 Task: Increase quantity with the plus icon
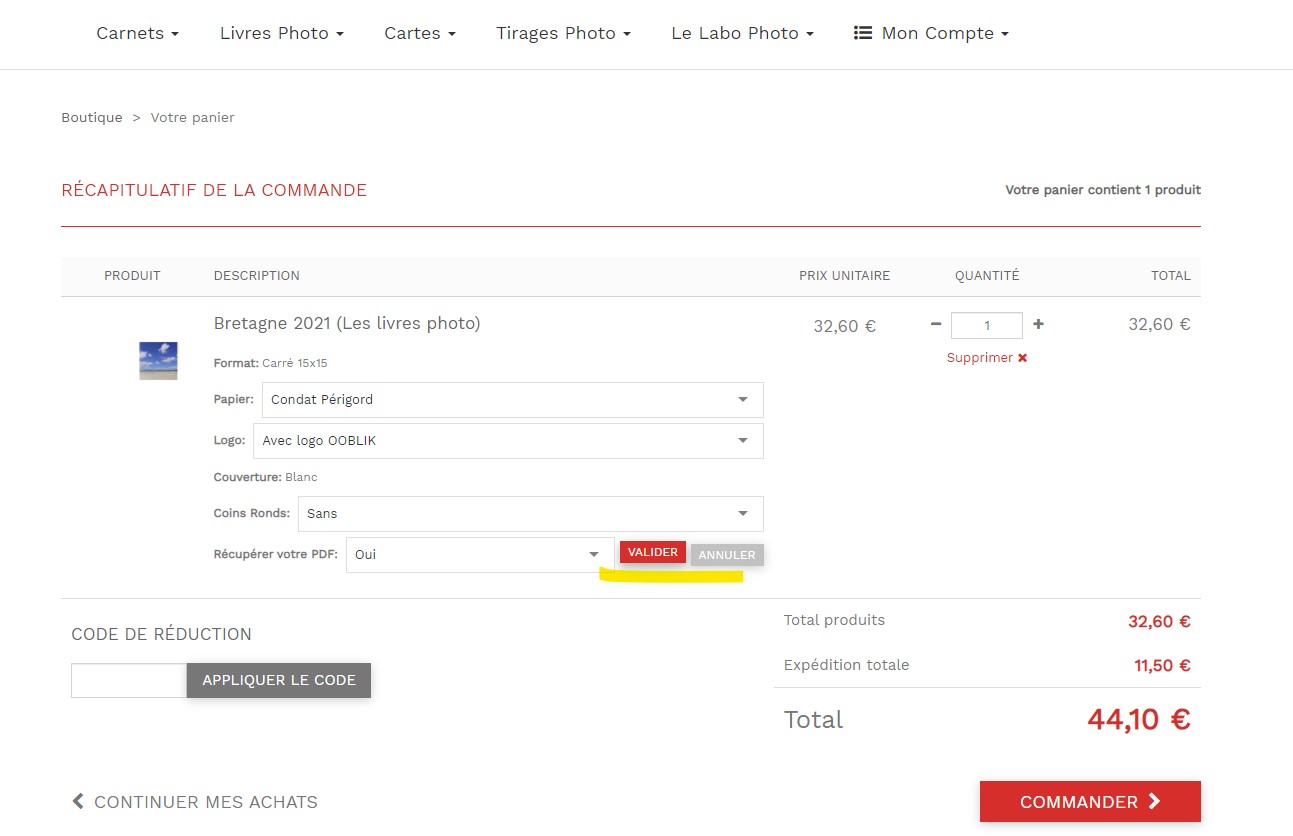click(x=1038, y=324)
